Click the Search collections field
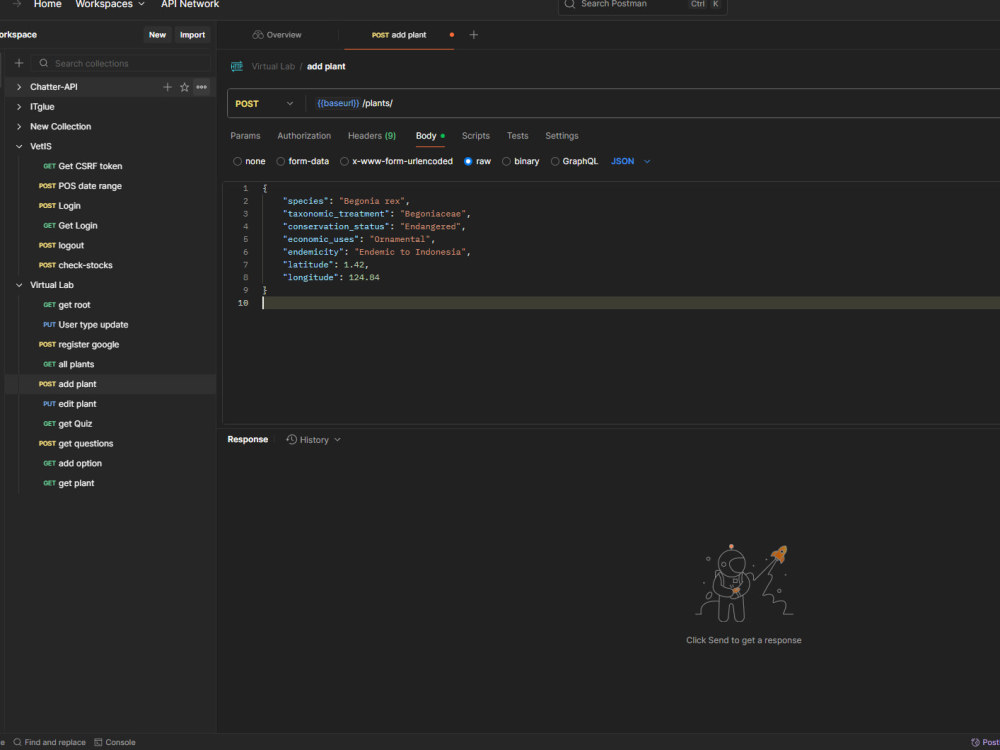 point(121,63)
